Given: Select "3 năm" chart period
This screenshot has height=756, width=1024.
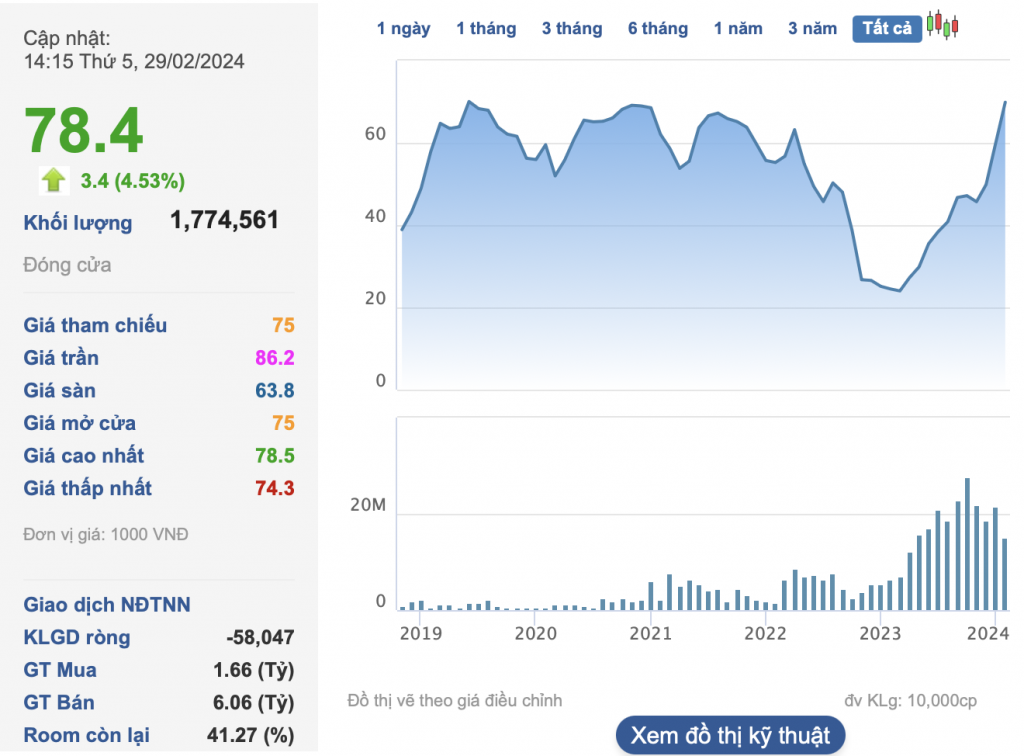Looking at the screenshot, I should pos(812,28).
